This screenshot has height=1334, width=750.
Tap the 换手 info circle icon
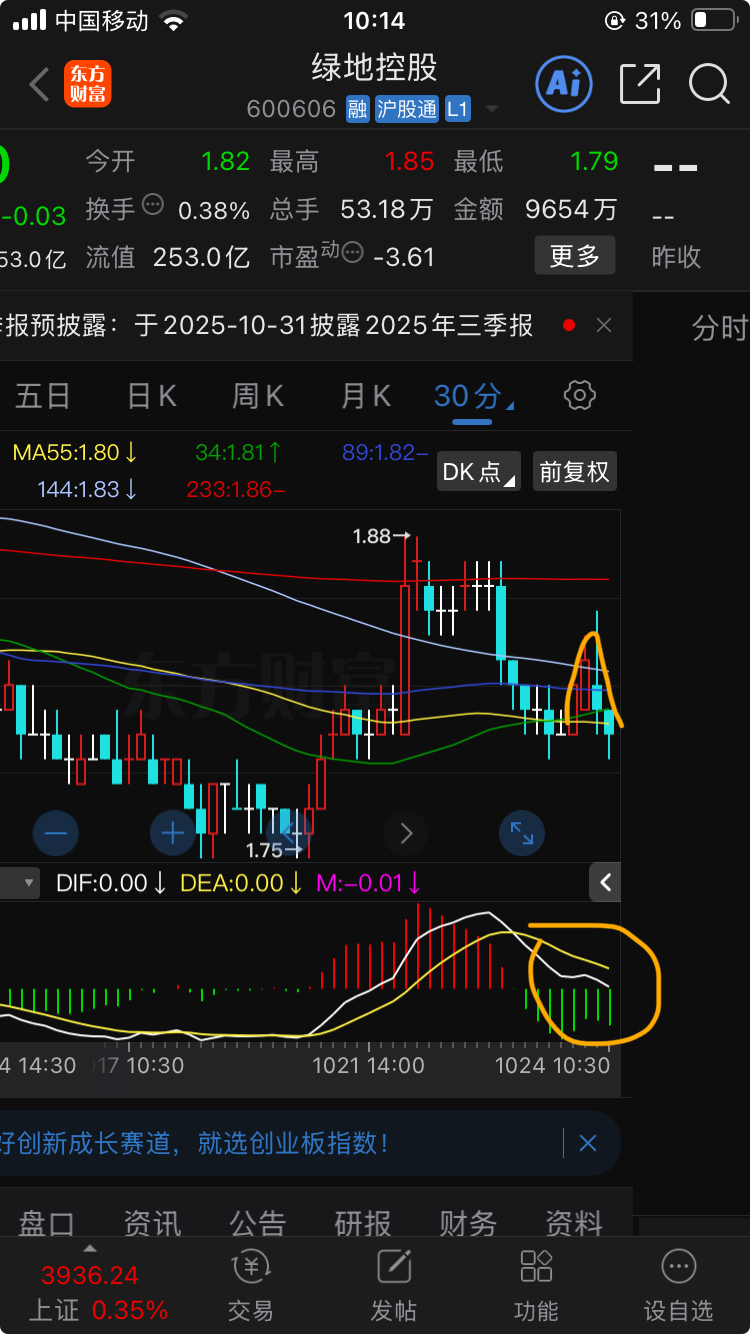point(153,204)
